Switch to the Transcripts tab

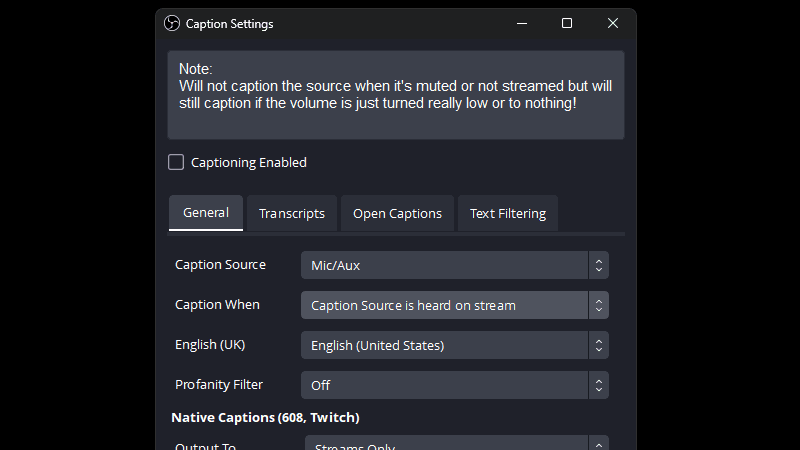(291, 213)
